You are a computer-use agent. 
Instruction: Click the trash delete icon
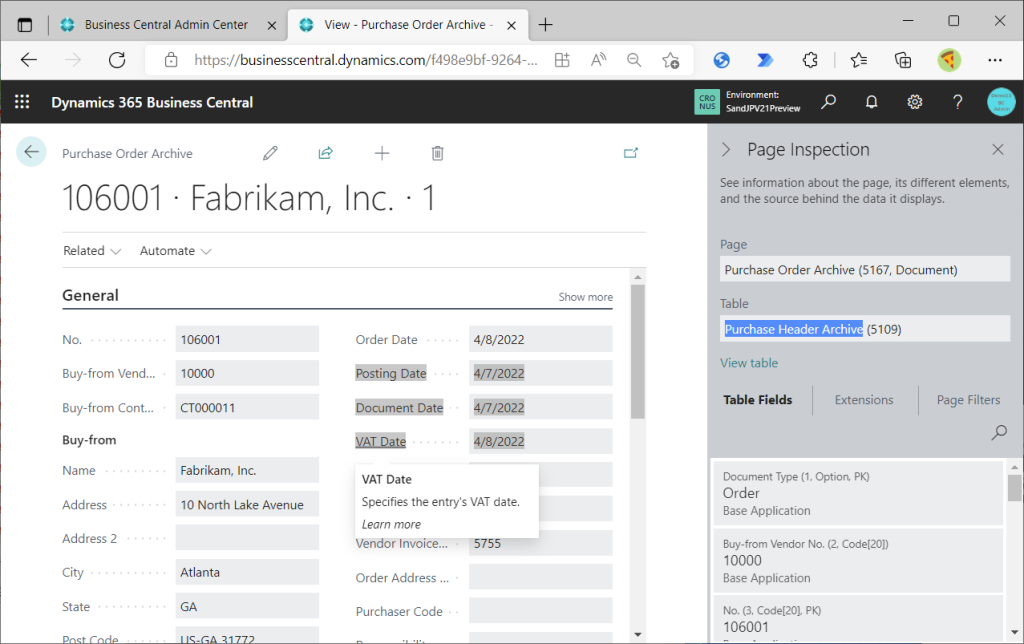pos(437,153)
